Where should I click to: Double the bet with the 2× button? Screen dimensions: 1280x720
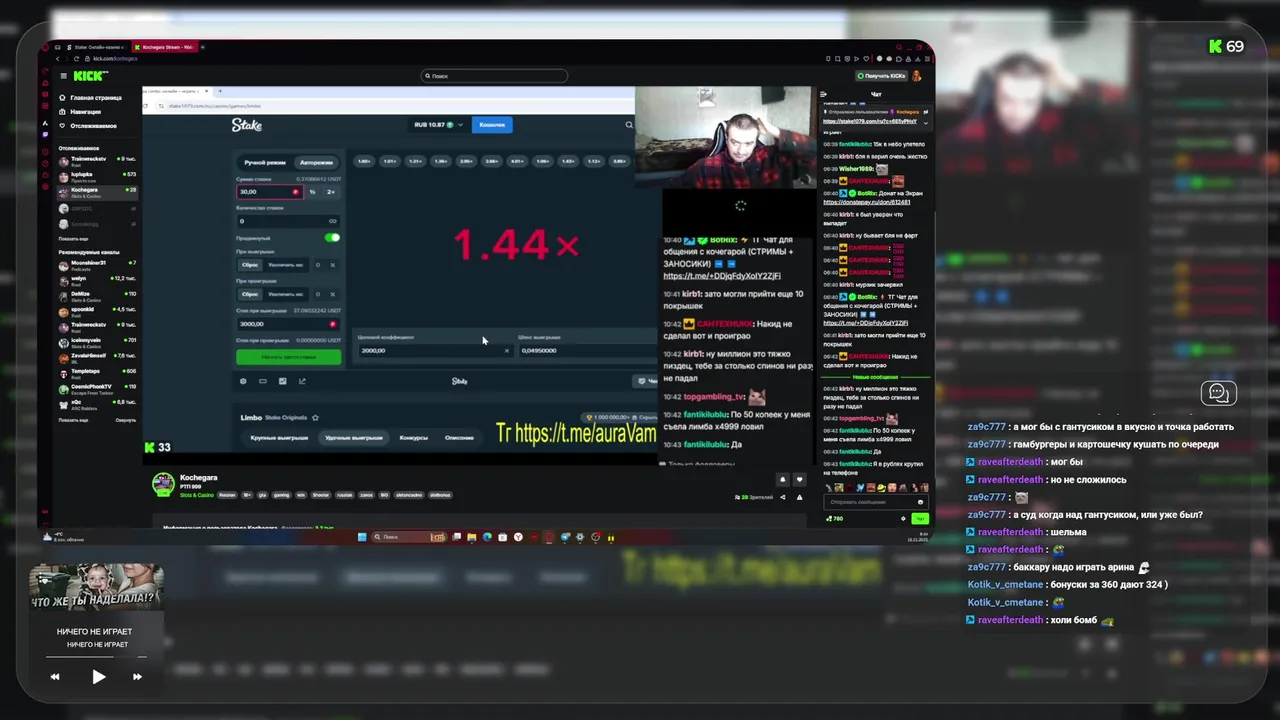(x=331, y=191)
